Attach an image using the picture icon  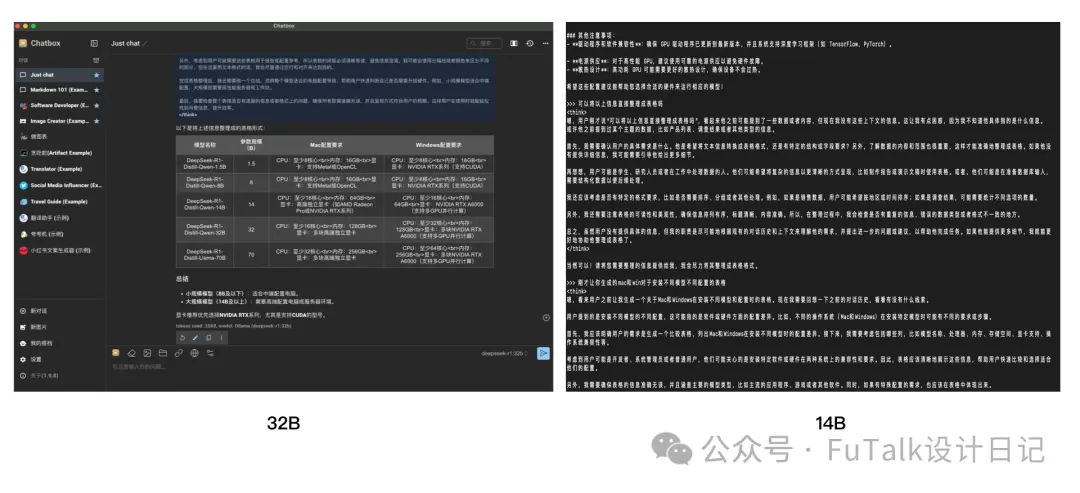pos(147,353)
